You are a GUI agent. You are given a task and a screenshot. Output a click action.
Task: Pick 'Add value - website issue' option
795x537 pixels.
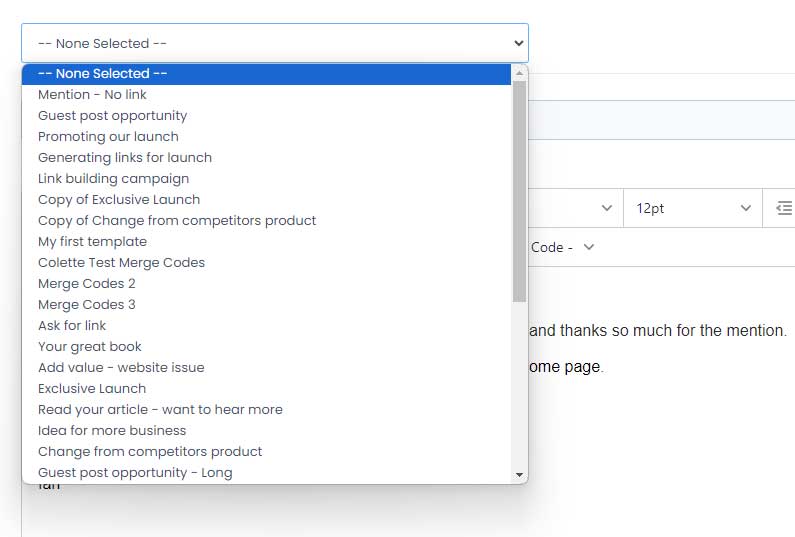point(267,368)
